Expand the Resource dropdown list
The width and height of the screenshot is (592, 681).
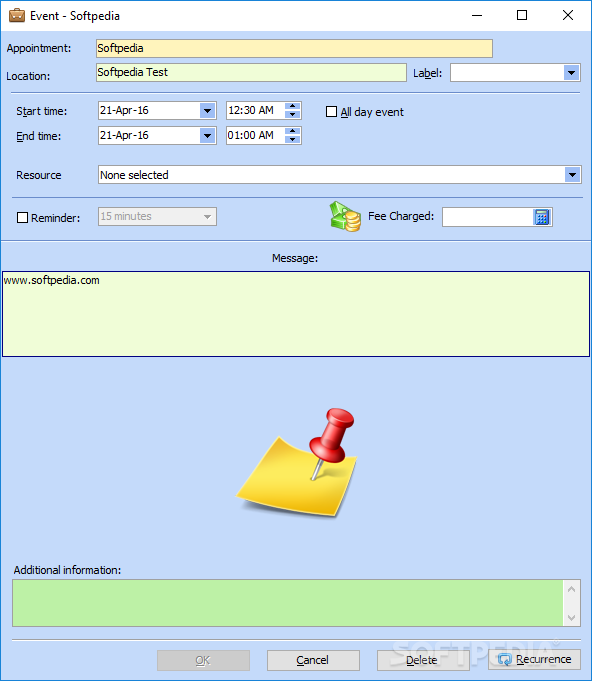pos(572,175)
